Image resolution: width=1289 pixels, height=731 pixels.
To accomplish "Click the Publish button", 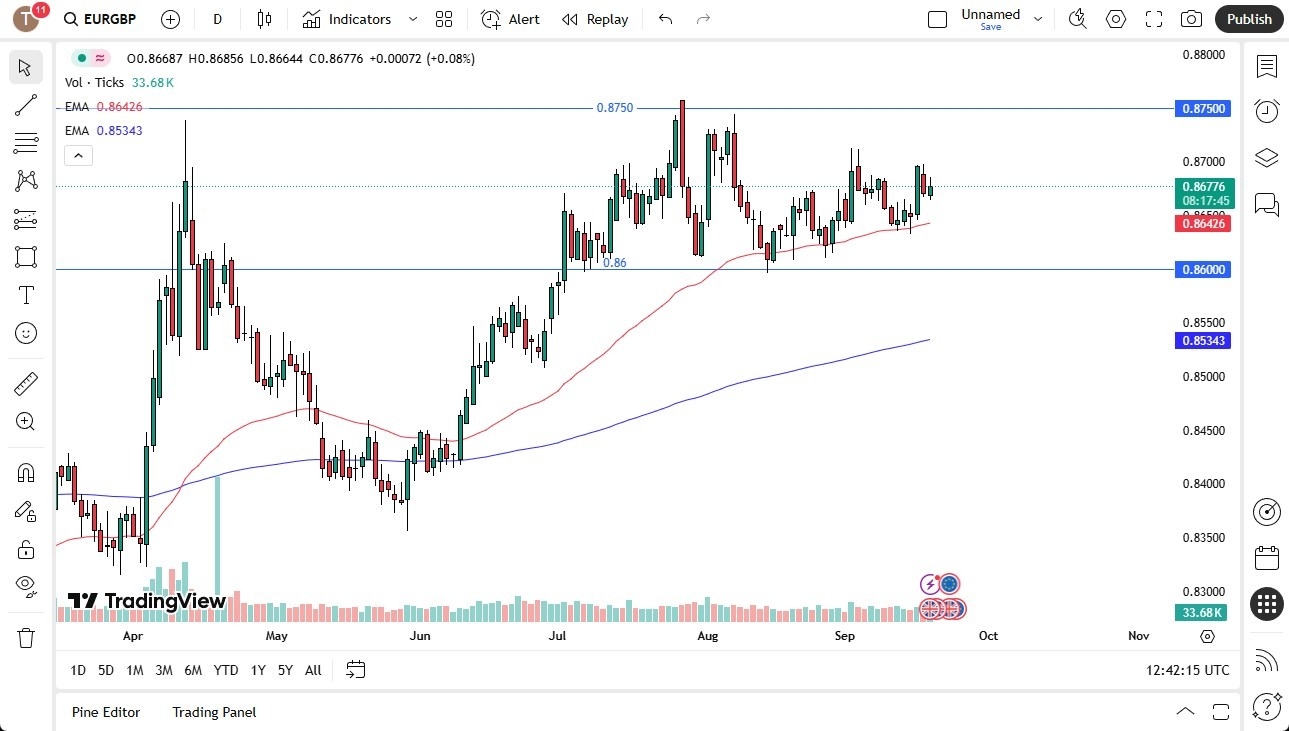I will 1248,18.
